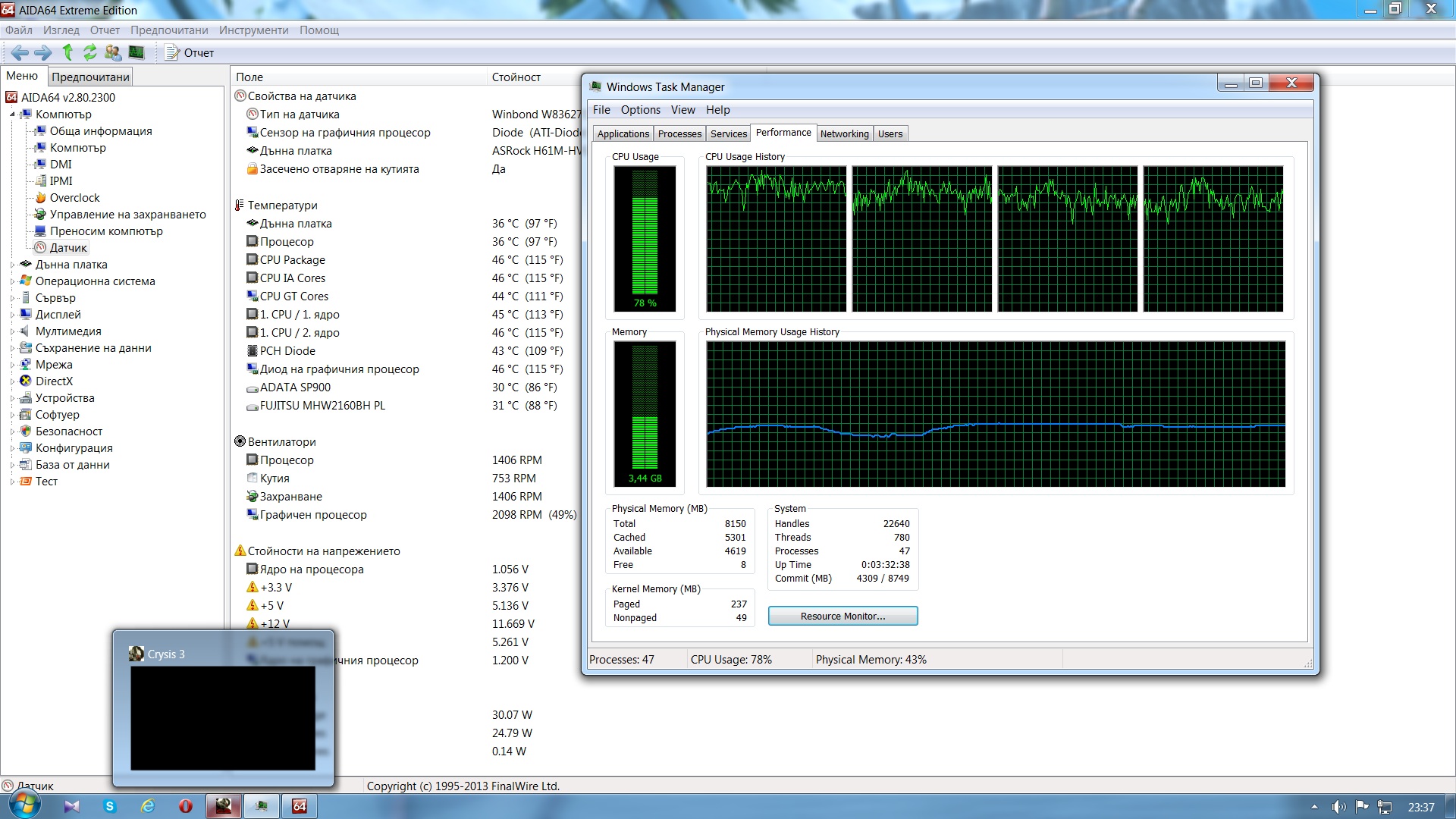Expand the DirectX tree node
This screenshot has width=1456, height=819.
coord(12,381)
